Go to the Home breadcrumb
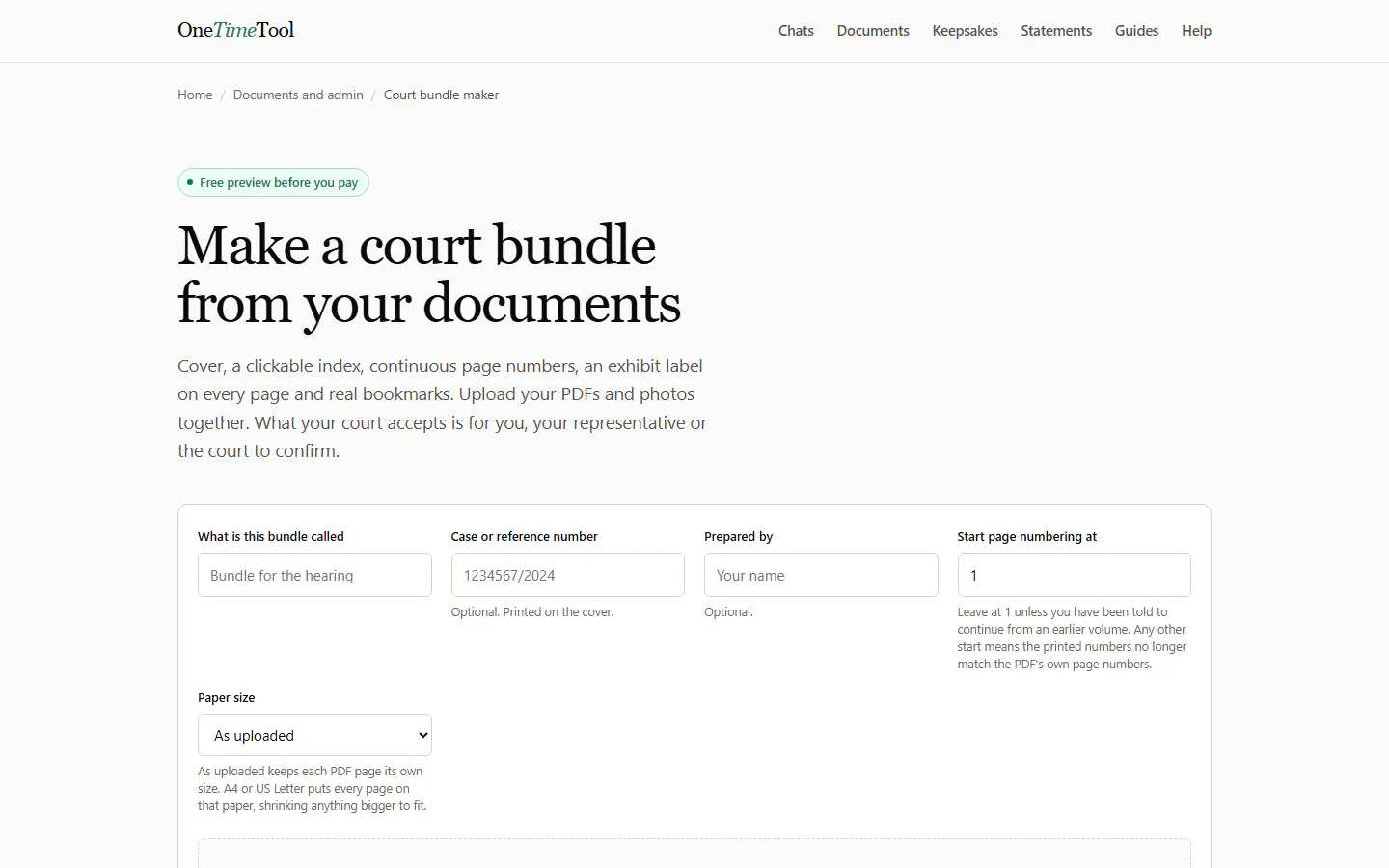This screenshot has width=1389, height=868. pyautogui.click(x=195, y=95)
